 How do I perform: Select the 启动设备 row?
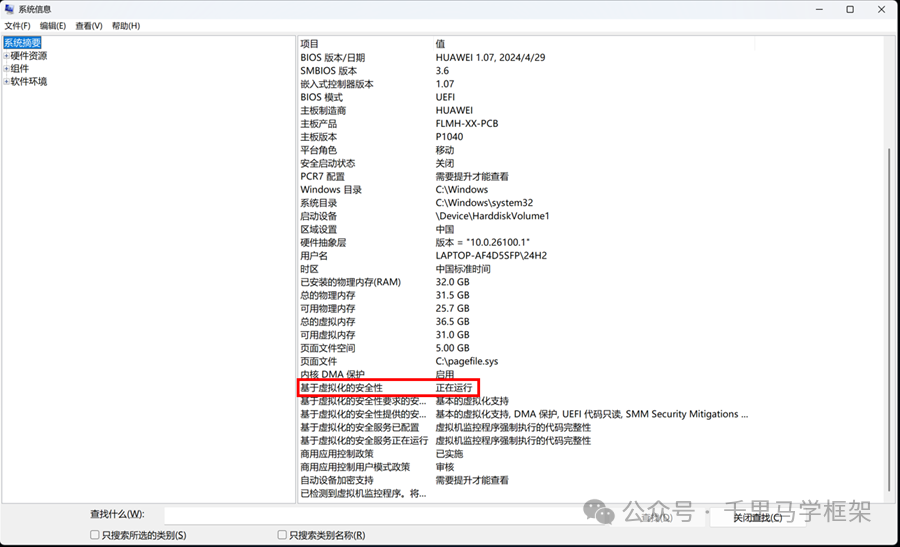pos(526,216)
